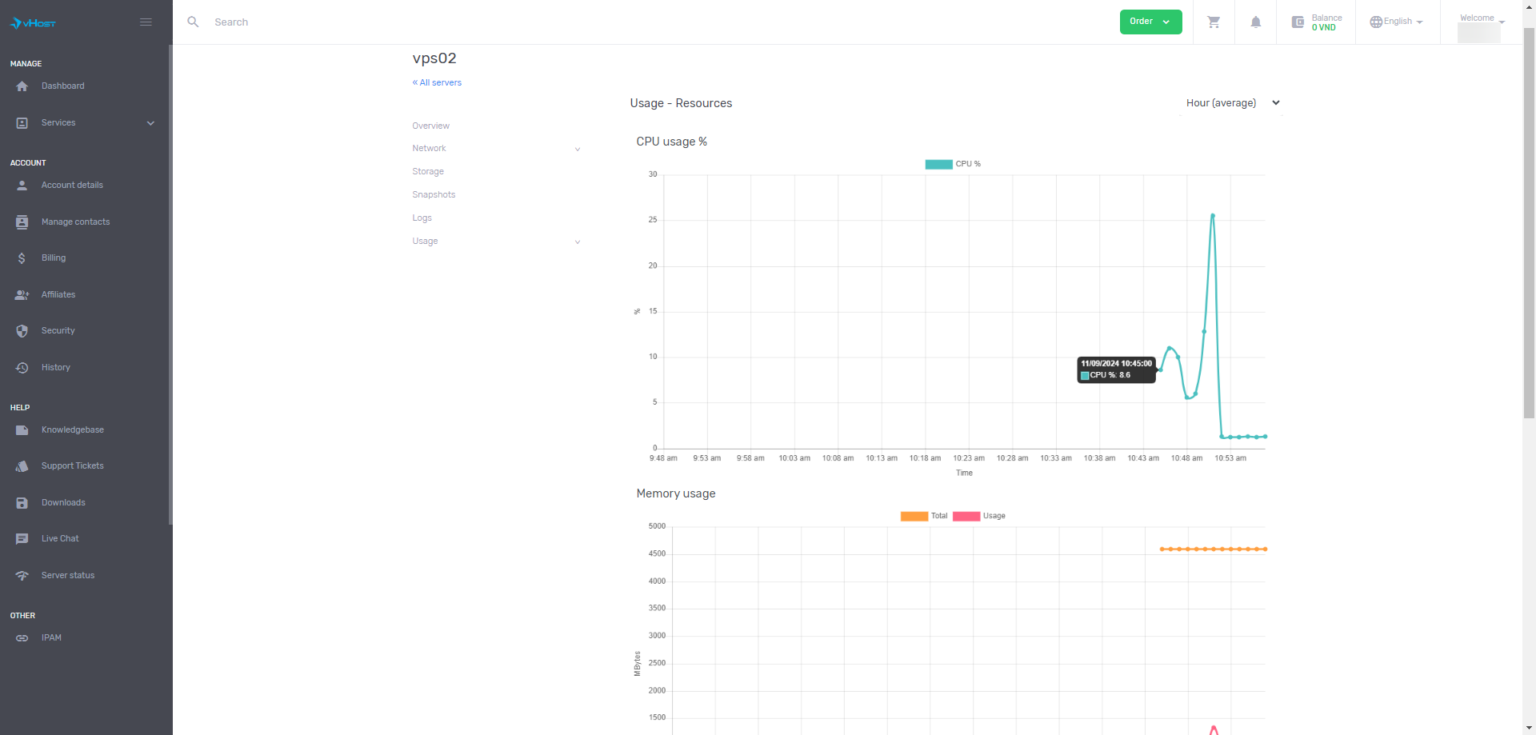Expand Services submenu chevron
This screenshot has width=1536, height=735.
pyautogui.click(x=151, y=123)
